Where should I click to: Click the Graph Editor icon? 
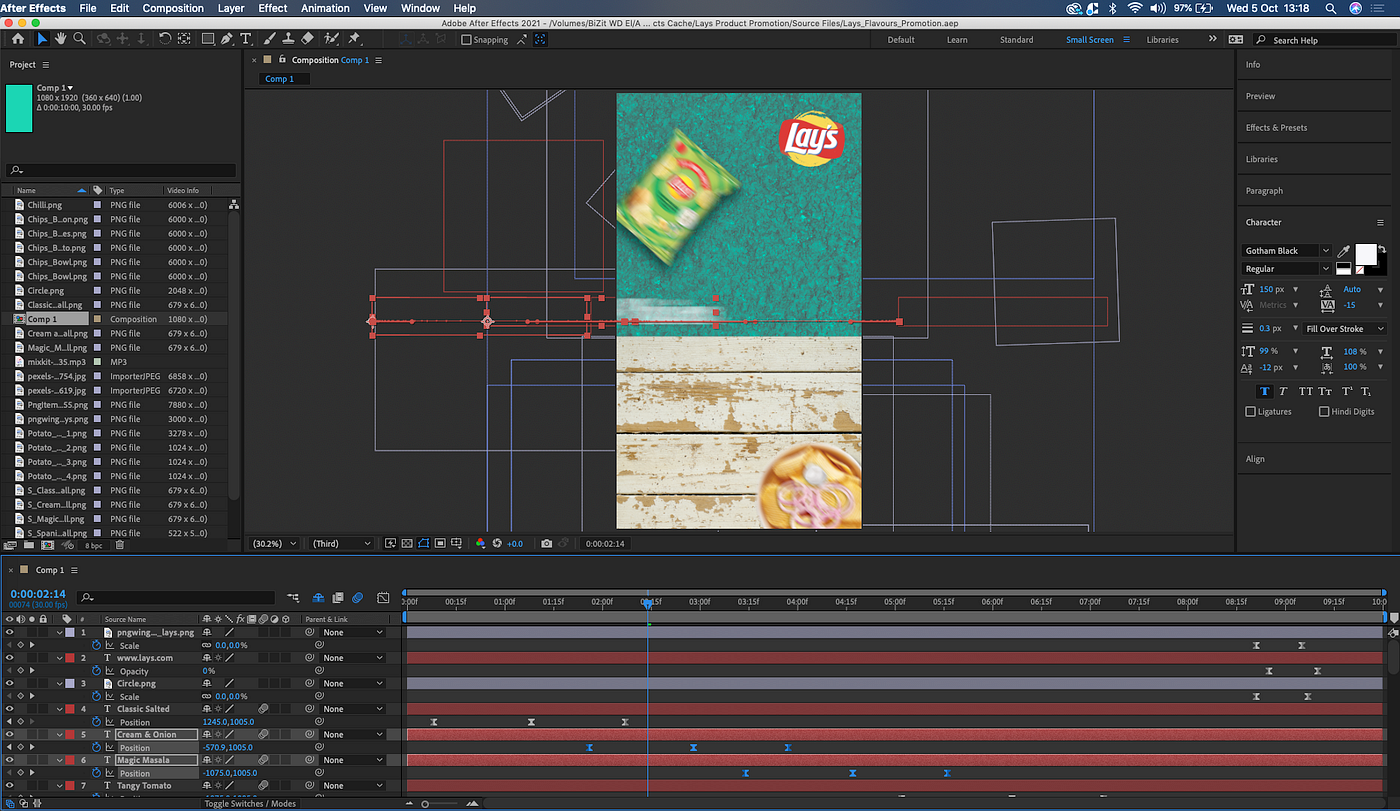point(383,598)
